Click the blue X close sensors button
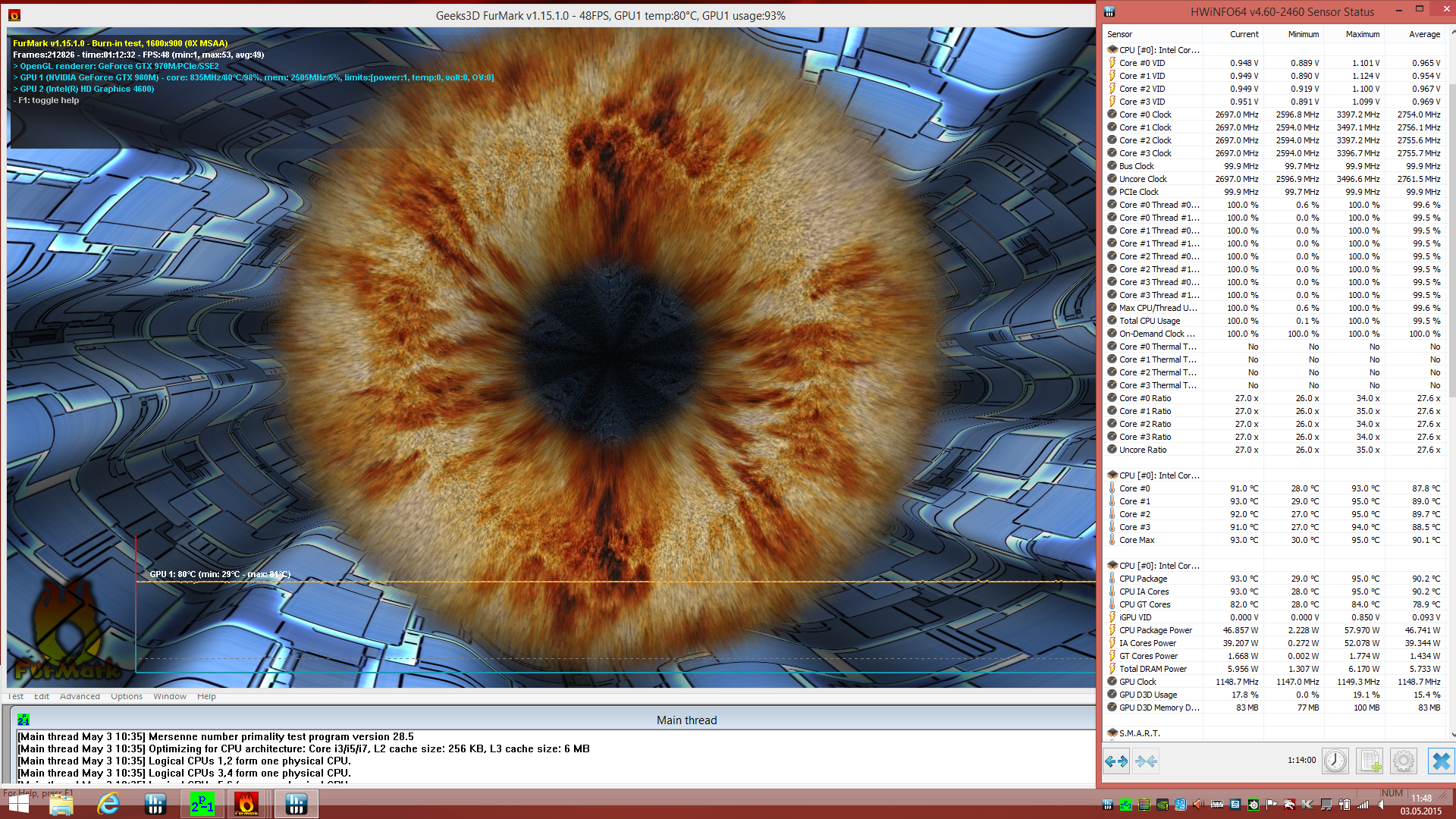Screen dimensions: 1456x819 tap(1441, 761)
